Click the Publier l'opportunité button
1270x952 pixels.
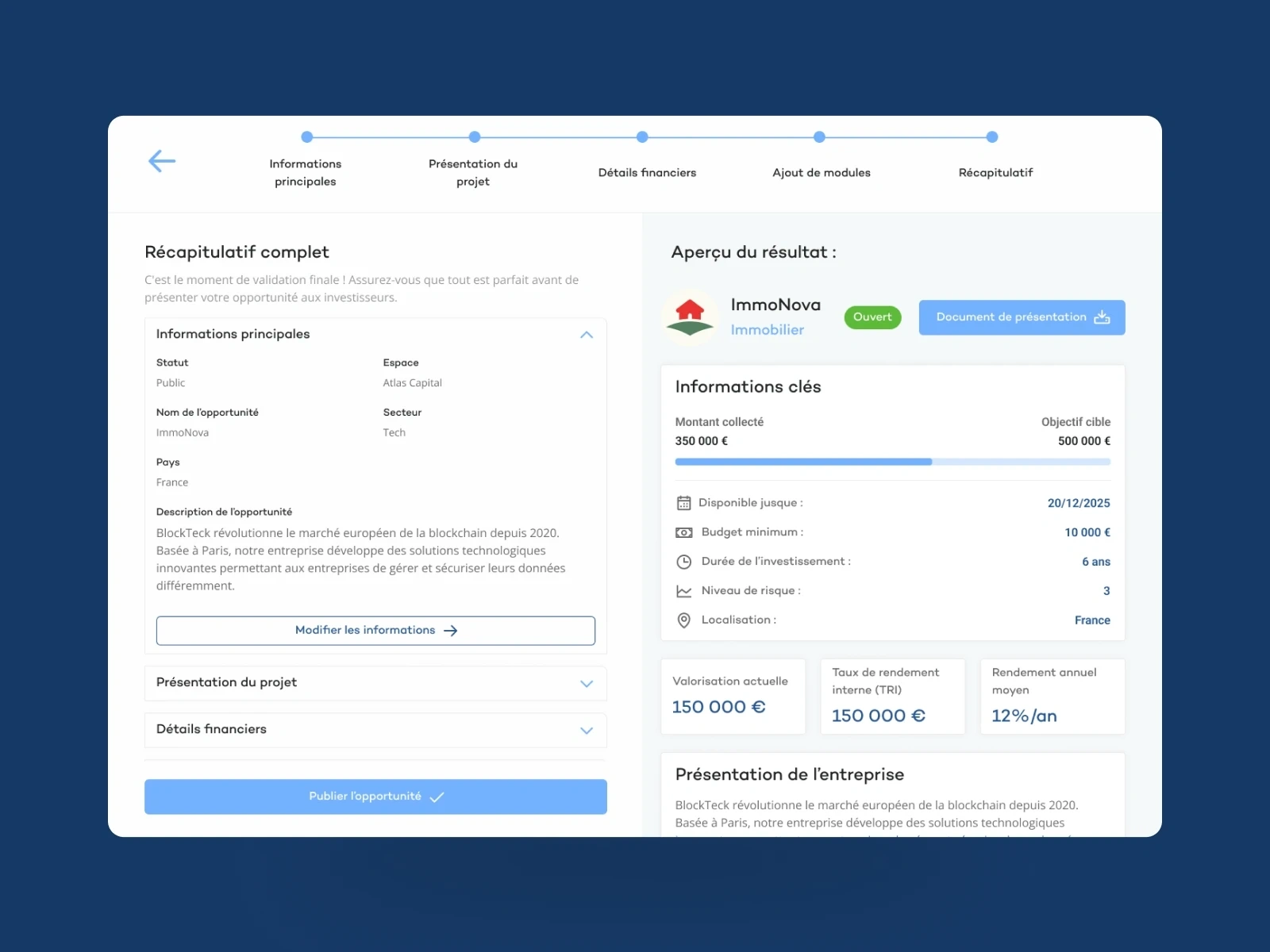(x=375, y=797)
